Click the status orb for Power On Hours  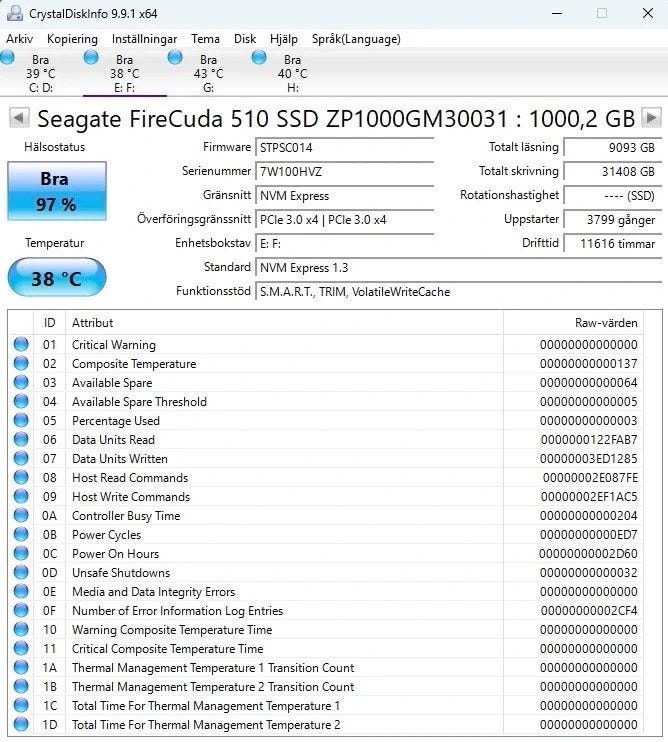pos(21,553)
